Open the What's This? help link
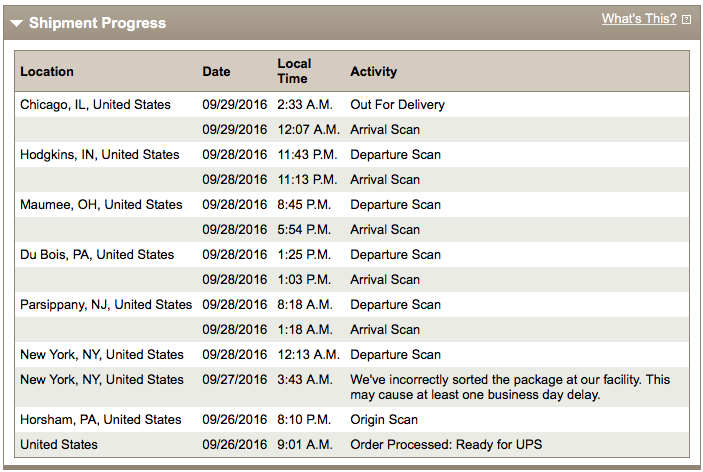This screenshot has height=472, width=703. [x=639, y=19]
